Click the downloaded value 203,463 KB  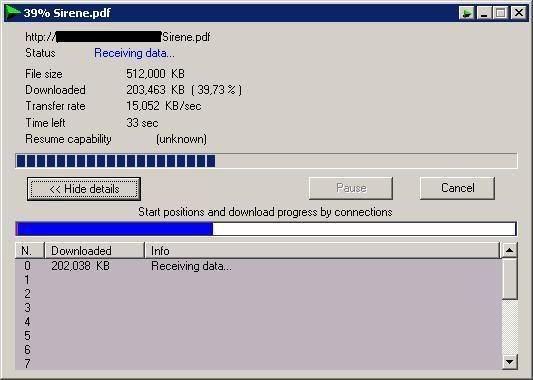pos(155,90)
